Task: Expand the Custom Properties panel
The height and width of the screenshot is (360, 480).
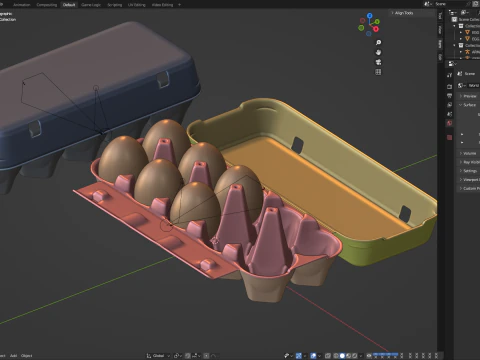Action: click(x=468, y=188)
